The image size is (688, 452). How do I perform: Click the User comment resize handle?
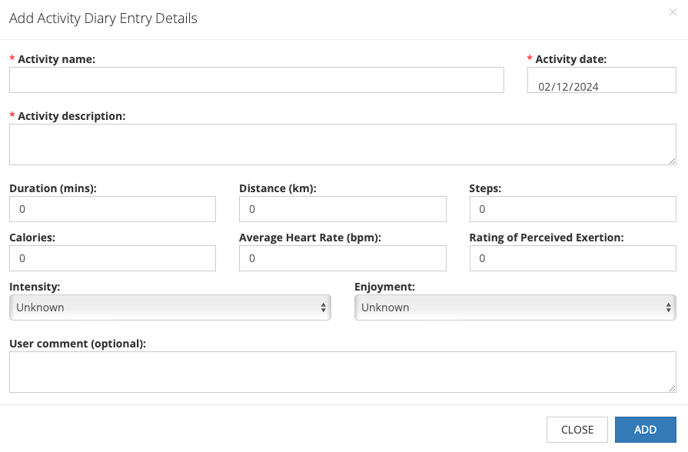[x=672, y=388]
